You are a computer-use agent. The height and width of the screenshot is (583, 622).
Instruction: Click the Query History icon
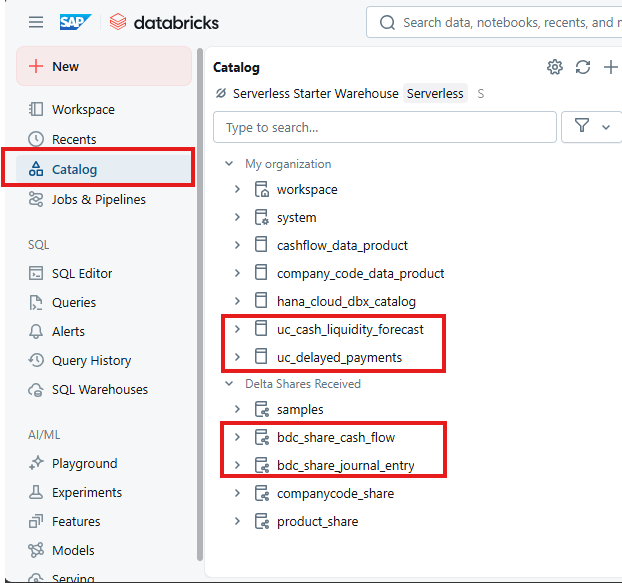[x=36, y=360]
